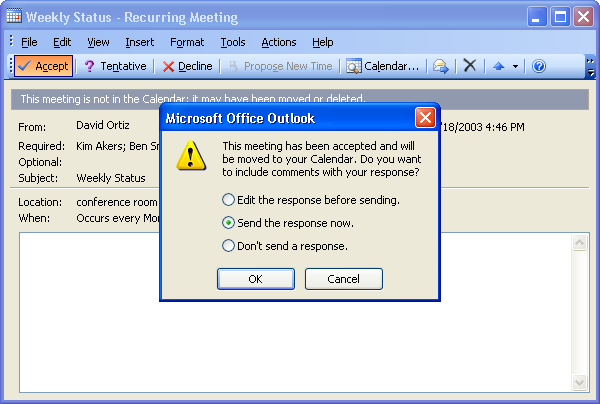This screenshot has height=404, width=600.
Task: Click sender name David Ortiz
Action: [x=103, y=125]
